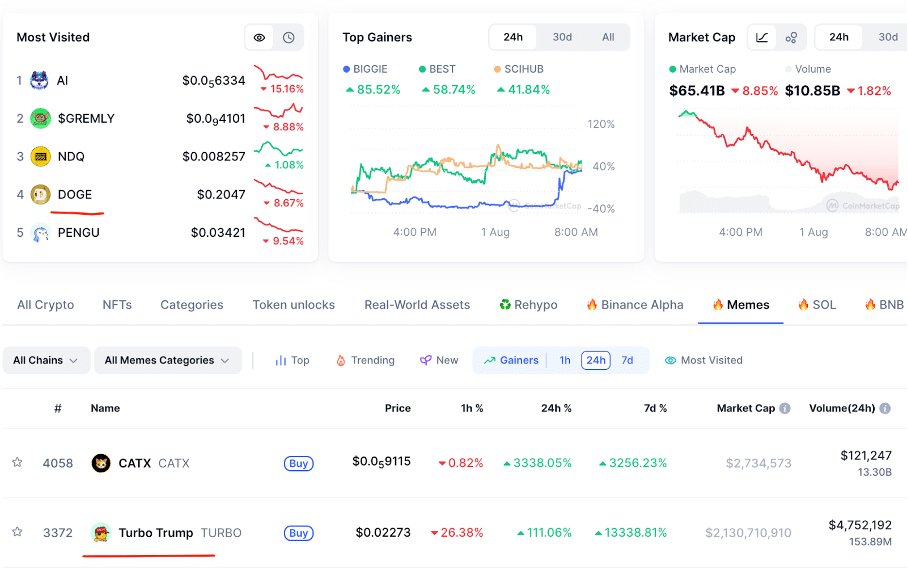
Task: Click the DOGE coin logo
Action: tap(40, 194)
